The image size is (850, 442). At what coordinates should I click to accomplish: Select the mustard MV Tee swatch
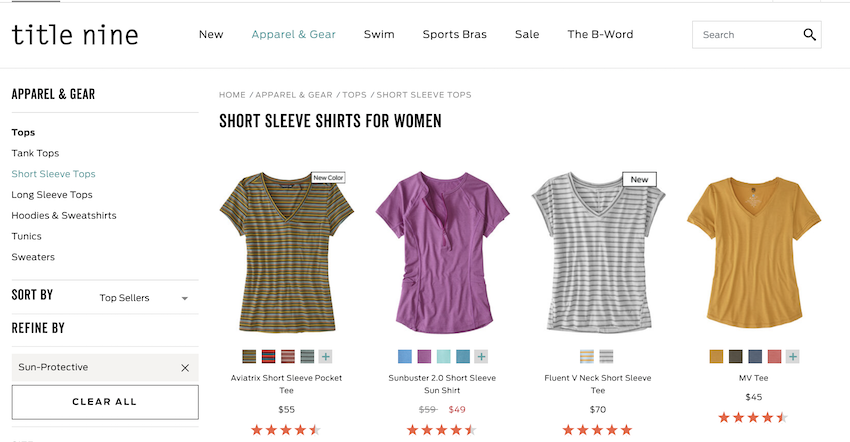coord(716,356)
